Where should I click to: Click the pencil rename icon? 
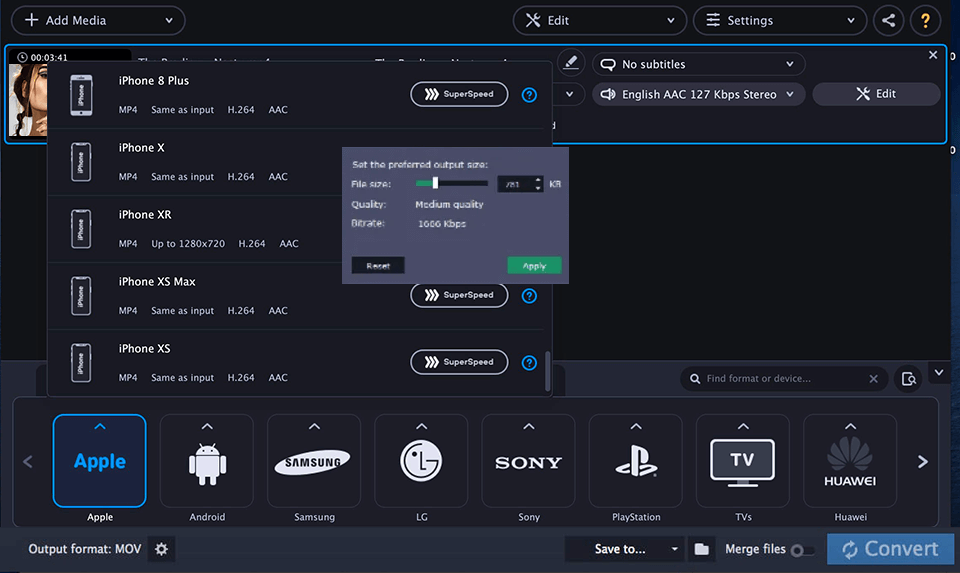tap(571, 62)
